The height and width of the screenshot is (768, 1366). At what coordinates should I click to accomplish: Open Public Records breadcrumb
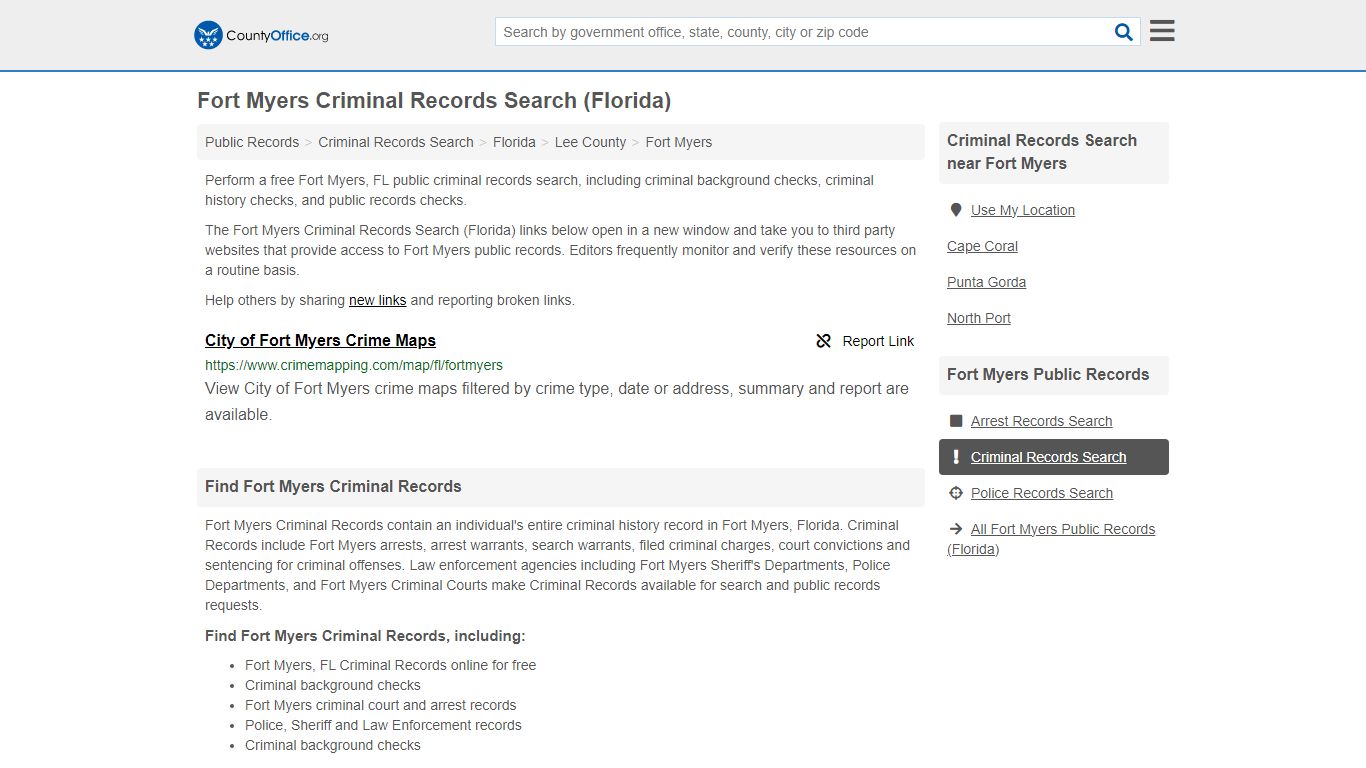click(x=252, y=142)
